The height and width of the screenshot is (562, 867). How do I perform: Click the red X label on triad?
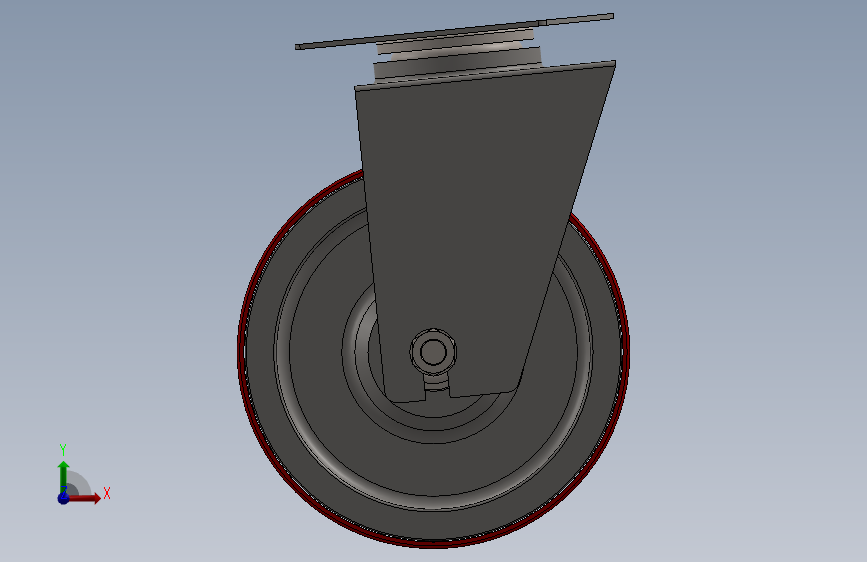(x=107, y=493)
